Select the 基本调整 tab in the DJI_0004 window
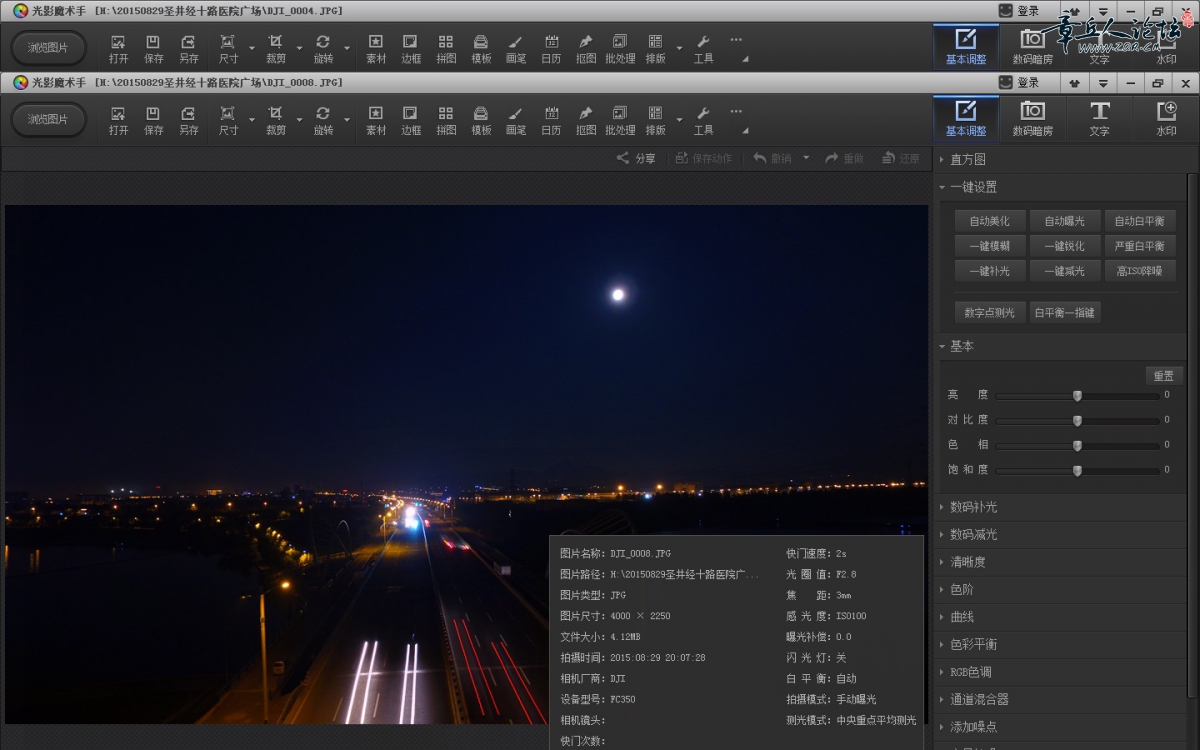The image size is (1200, 750). (x=965, y=47)
